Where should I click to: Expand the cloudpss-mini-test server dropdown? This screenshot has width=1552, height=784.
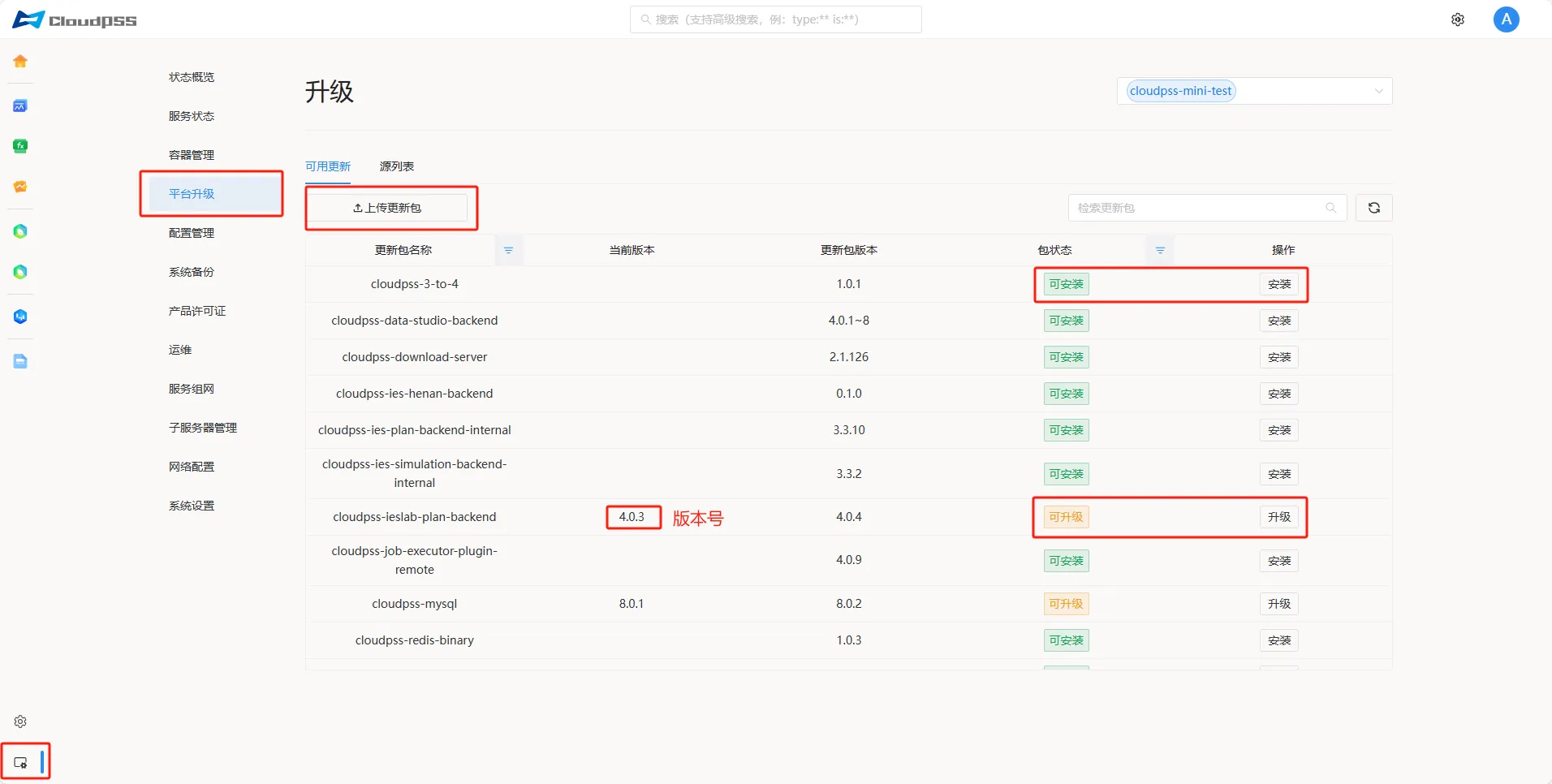(1255, 91)
